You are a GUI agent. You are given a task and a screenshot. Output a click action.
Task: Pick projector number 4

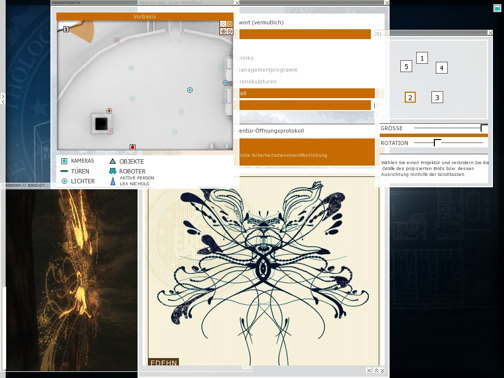pos(441,68)
